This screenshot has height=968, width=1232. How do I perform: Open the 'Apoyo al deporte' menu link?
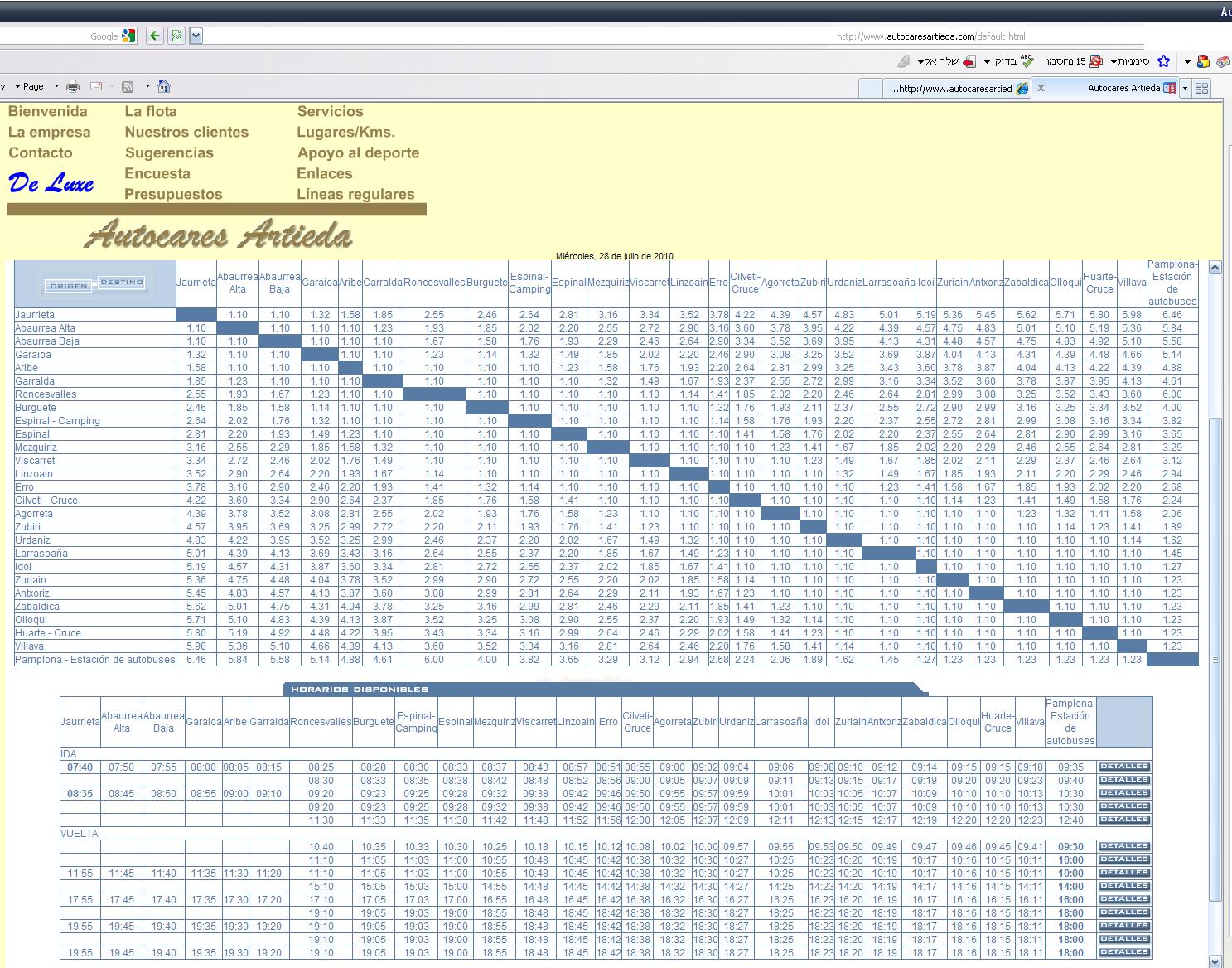point(359,152)
